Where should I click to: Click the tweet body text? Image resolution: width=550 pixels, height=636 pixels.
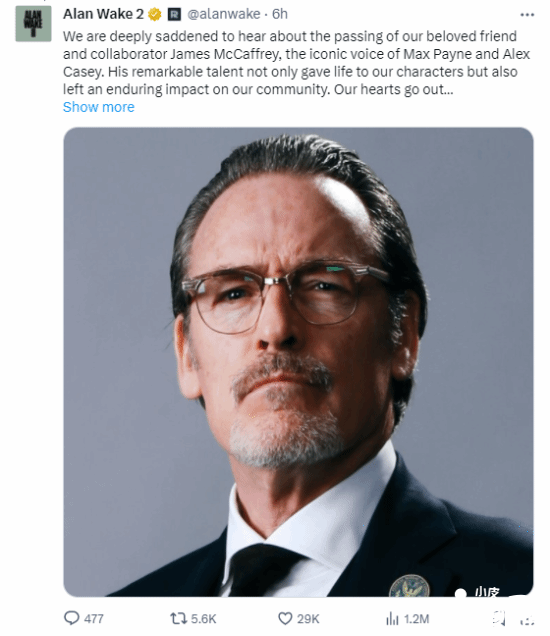[x=296, y=63]
